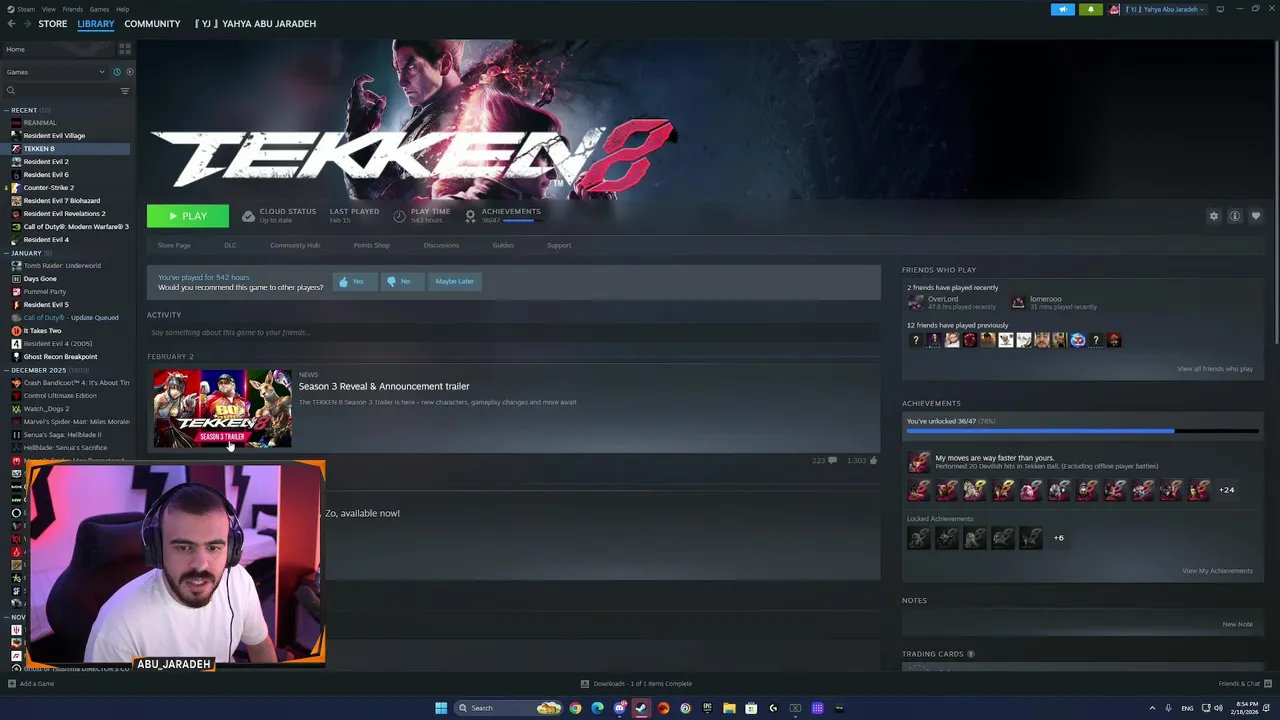Image resolution: width=1280 pixels, height=720 pixels.
Task: Open the YAHYA ABU JARADEH profile tab
Action: (x=256, y=24)
